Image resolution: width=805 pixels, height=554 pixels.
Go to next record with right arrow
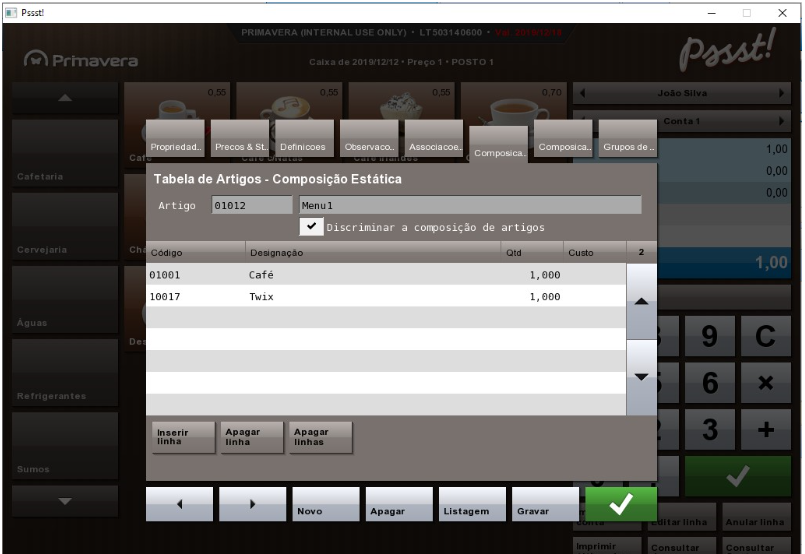point(252,506)
